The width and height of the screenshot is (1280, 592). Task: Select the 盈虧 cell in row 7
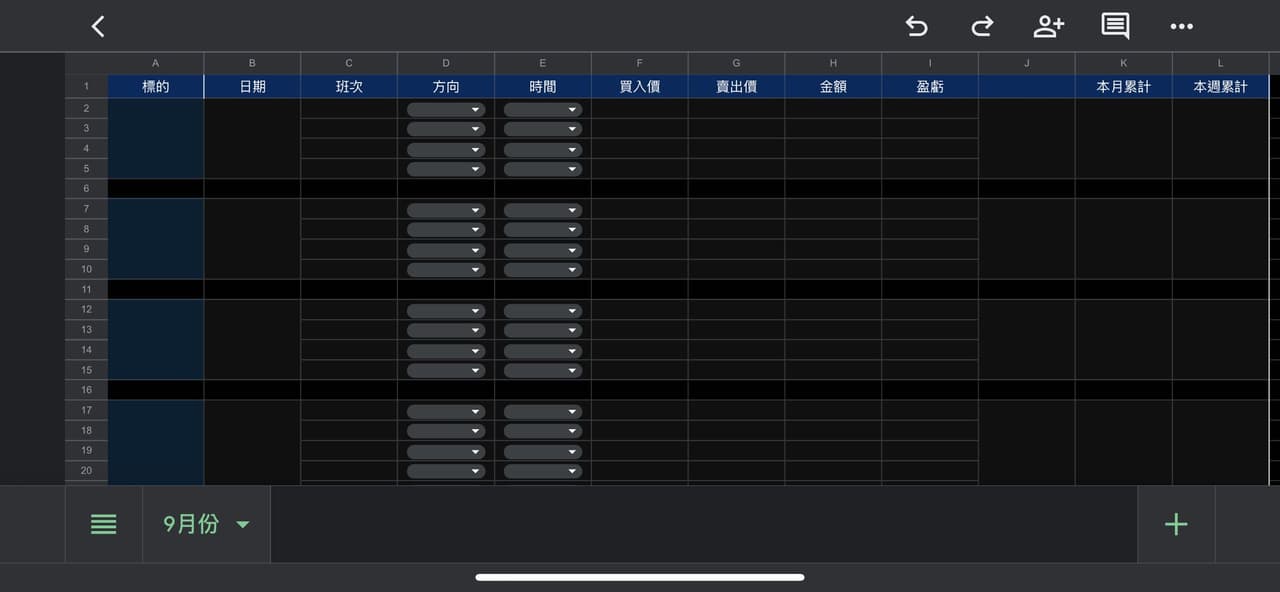[x=930, y=210]
